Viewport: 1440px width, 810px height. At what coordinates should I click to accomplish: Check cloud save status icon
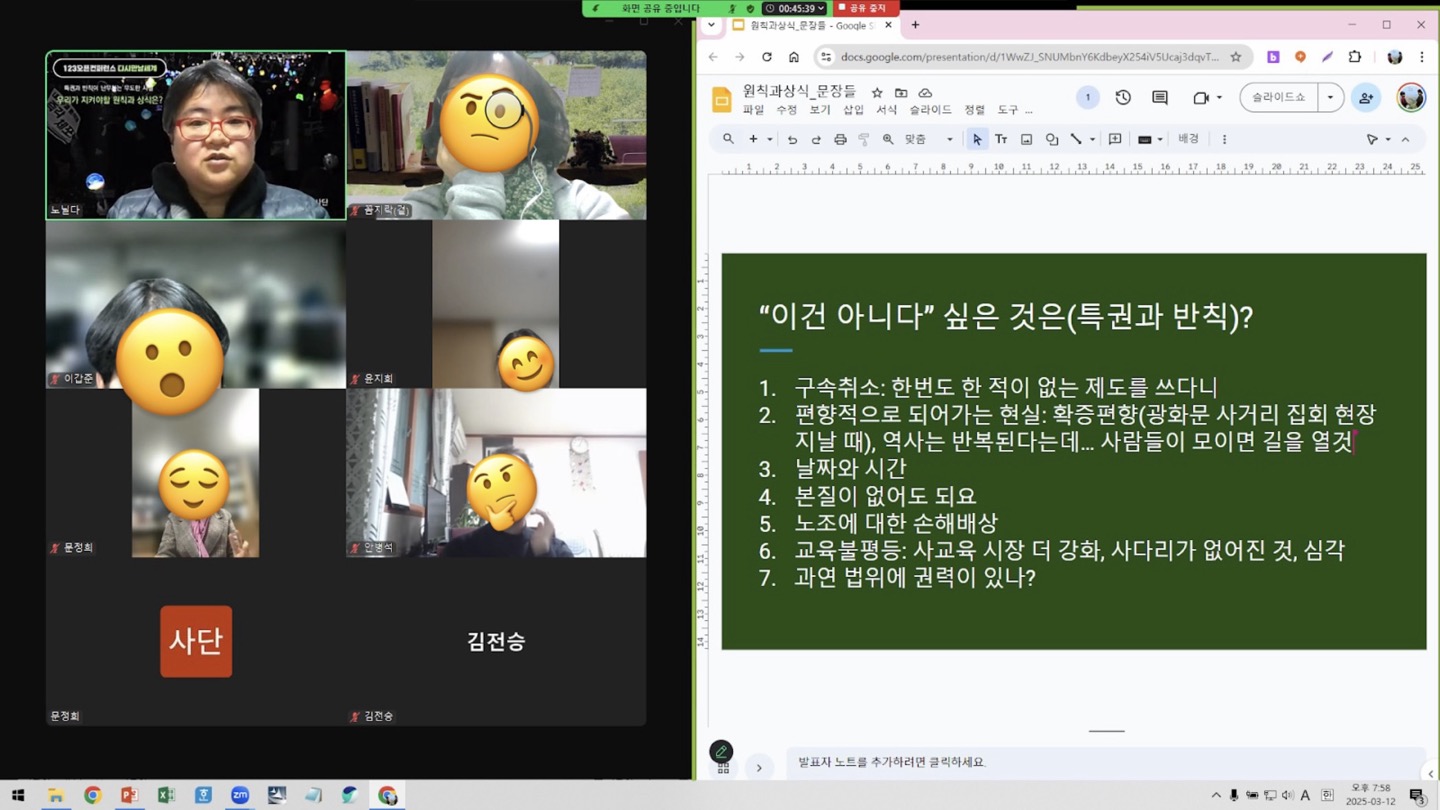(x=925, y=92)
